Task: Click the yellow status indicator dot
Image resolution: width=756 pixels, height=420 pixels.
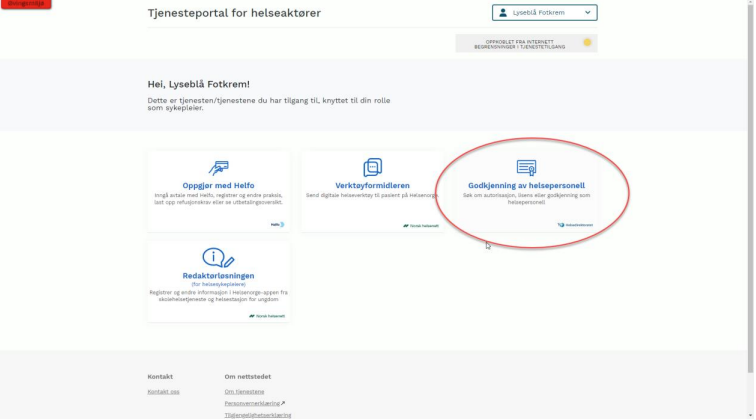Action: tap(587, 43)
